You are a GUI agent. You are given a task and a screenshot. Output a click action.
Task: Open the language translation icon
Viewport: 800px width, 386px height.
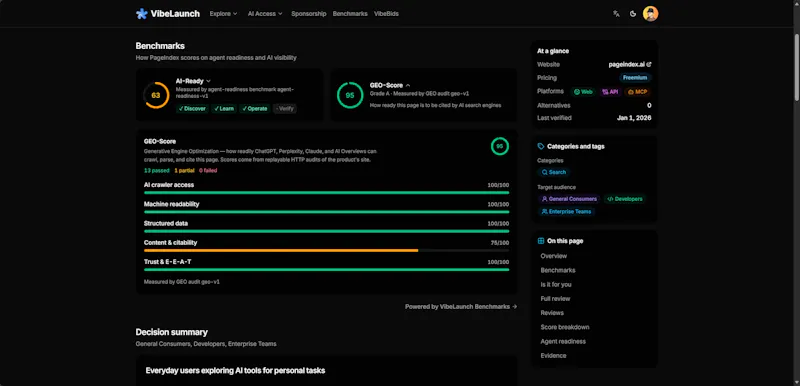(x=616, y=14)
